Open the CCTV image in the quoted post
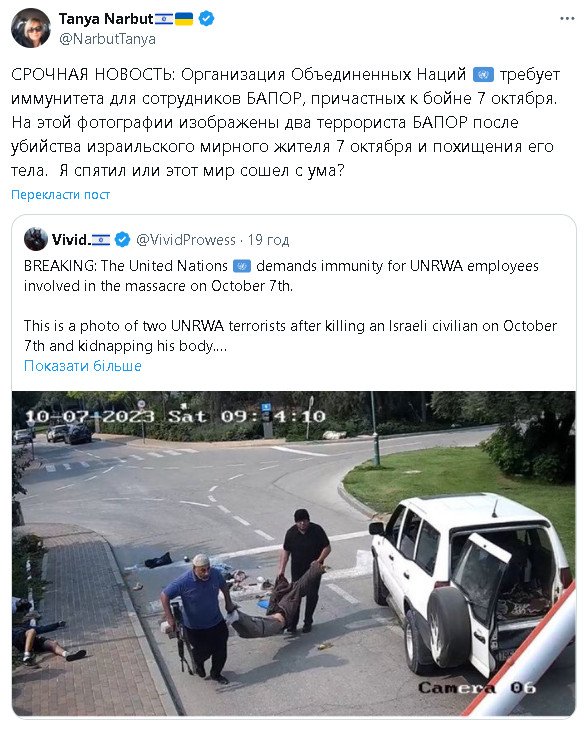This screenshot has height=730, width=584. pos(294,554)
